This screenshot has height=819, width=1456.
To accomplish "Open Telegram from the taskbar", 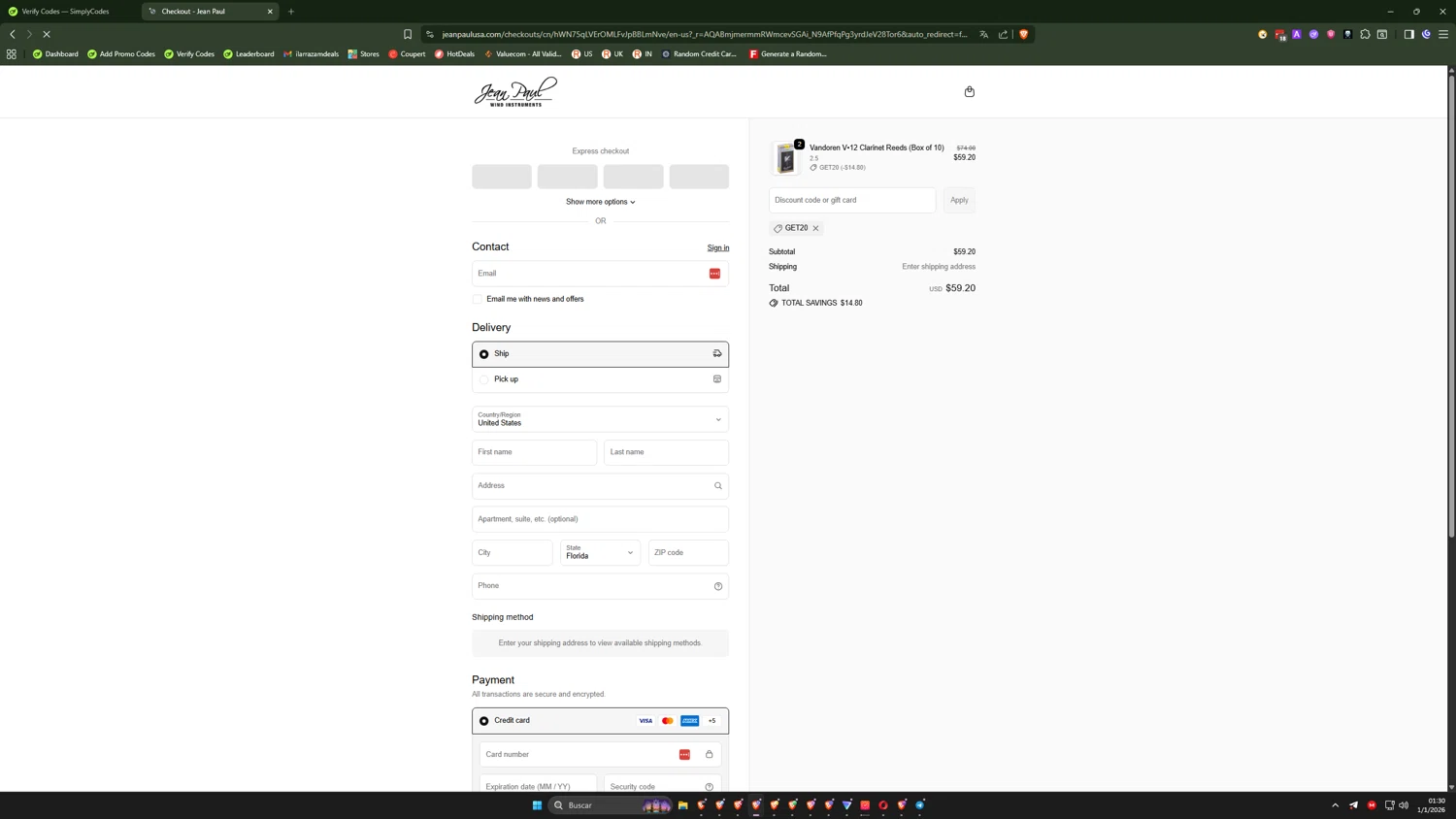I will tap(920, 804).
